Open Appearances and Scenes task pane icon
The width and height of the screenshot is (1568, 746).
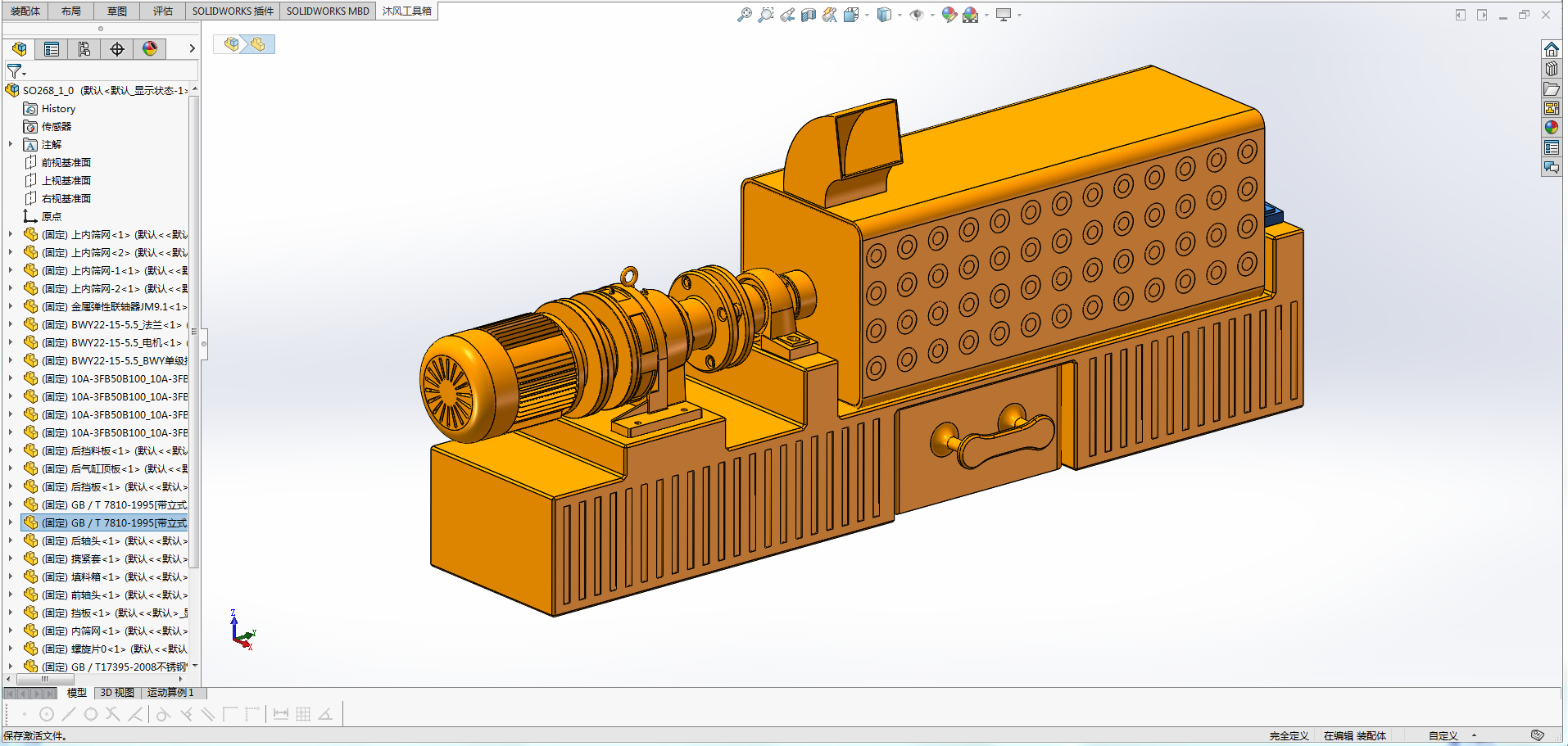click(x=1552, y=128)
